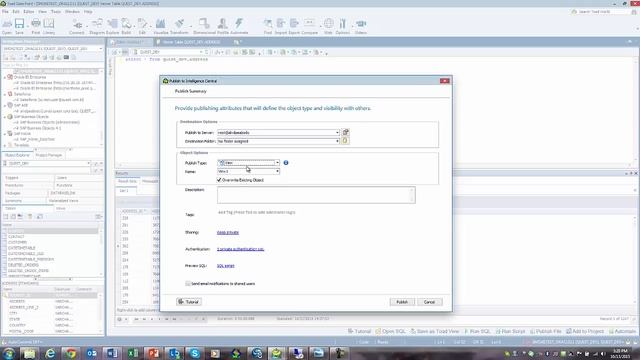Viewport: 640px width, 360px height.
Task: Expand the Oracle BI Enterprise tree node
Action: click(x=5, y=77)
